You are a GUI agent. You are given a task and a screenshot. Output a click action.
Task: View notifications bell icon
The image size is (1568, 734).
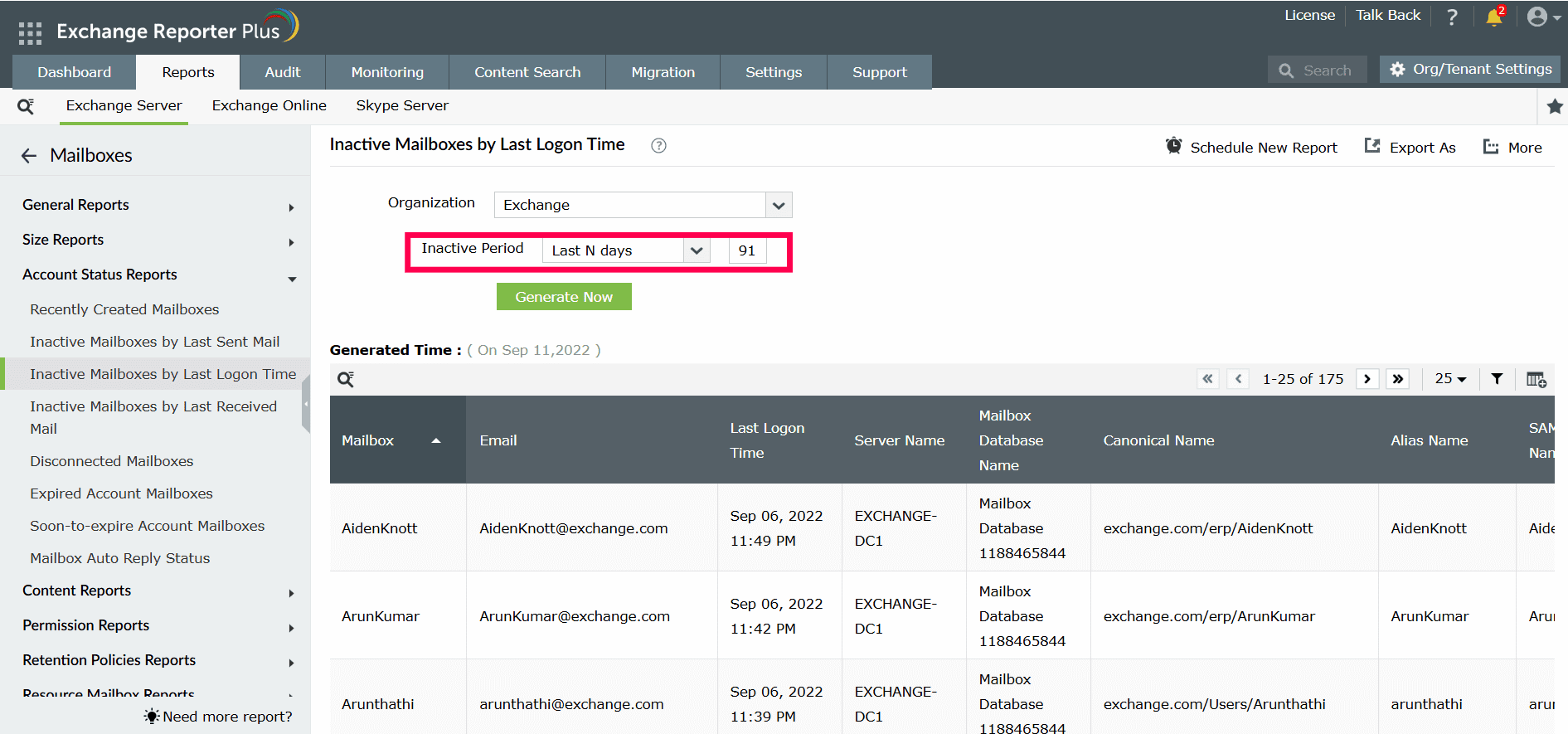pos(1495,17)
